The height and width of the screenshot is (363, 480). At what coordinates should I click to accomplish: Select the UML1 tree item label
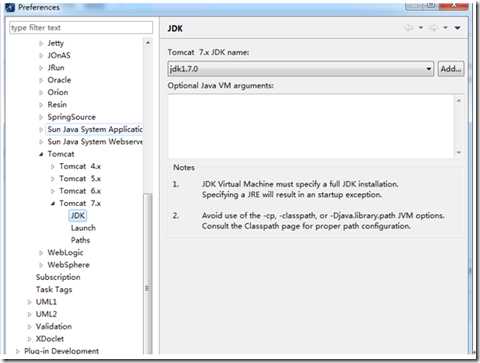pos(46,302)
